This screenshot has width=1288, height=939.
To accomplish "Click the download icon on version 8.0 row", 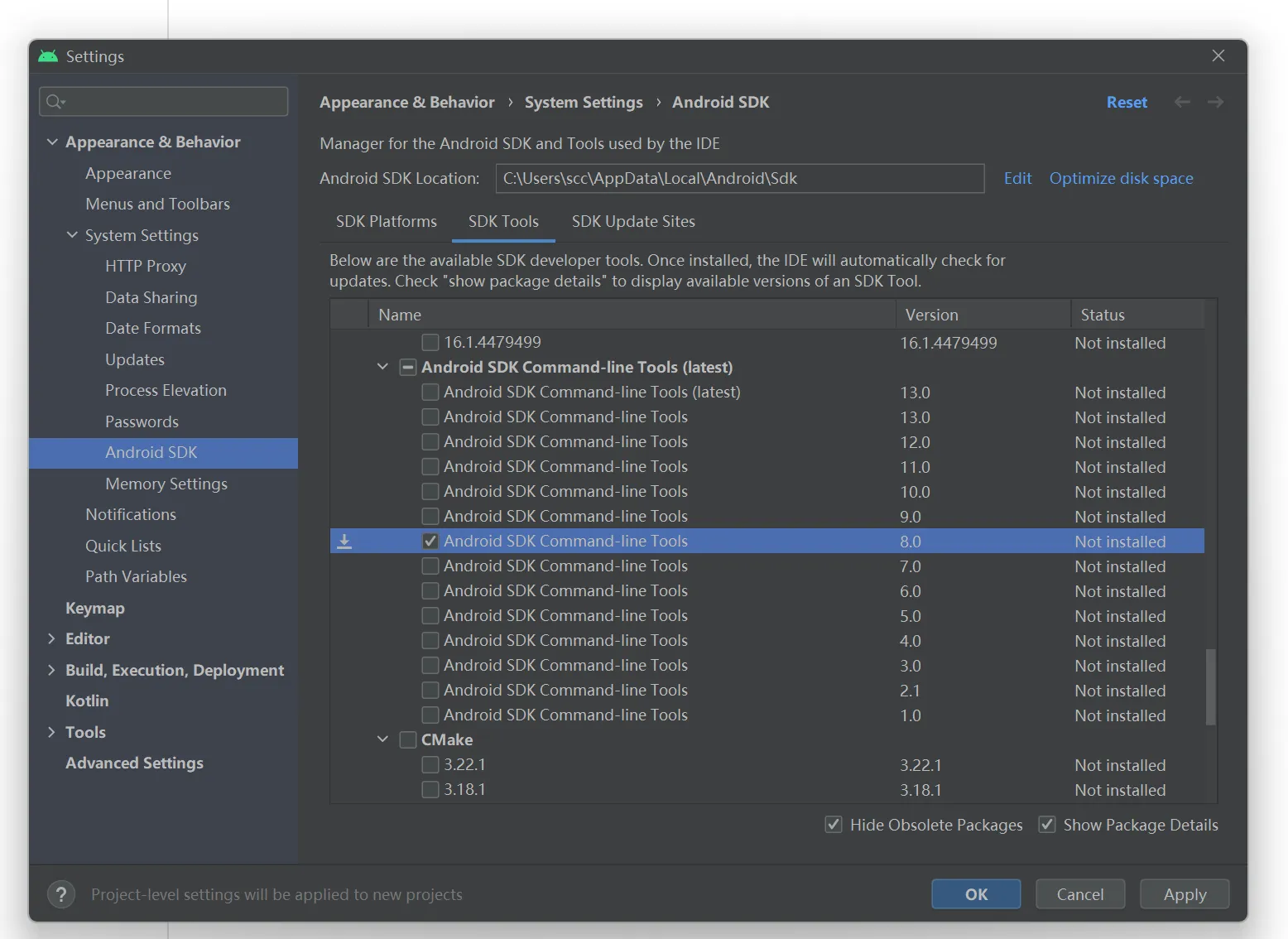I will [x=344, y=542].
